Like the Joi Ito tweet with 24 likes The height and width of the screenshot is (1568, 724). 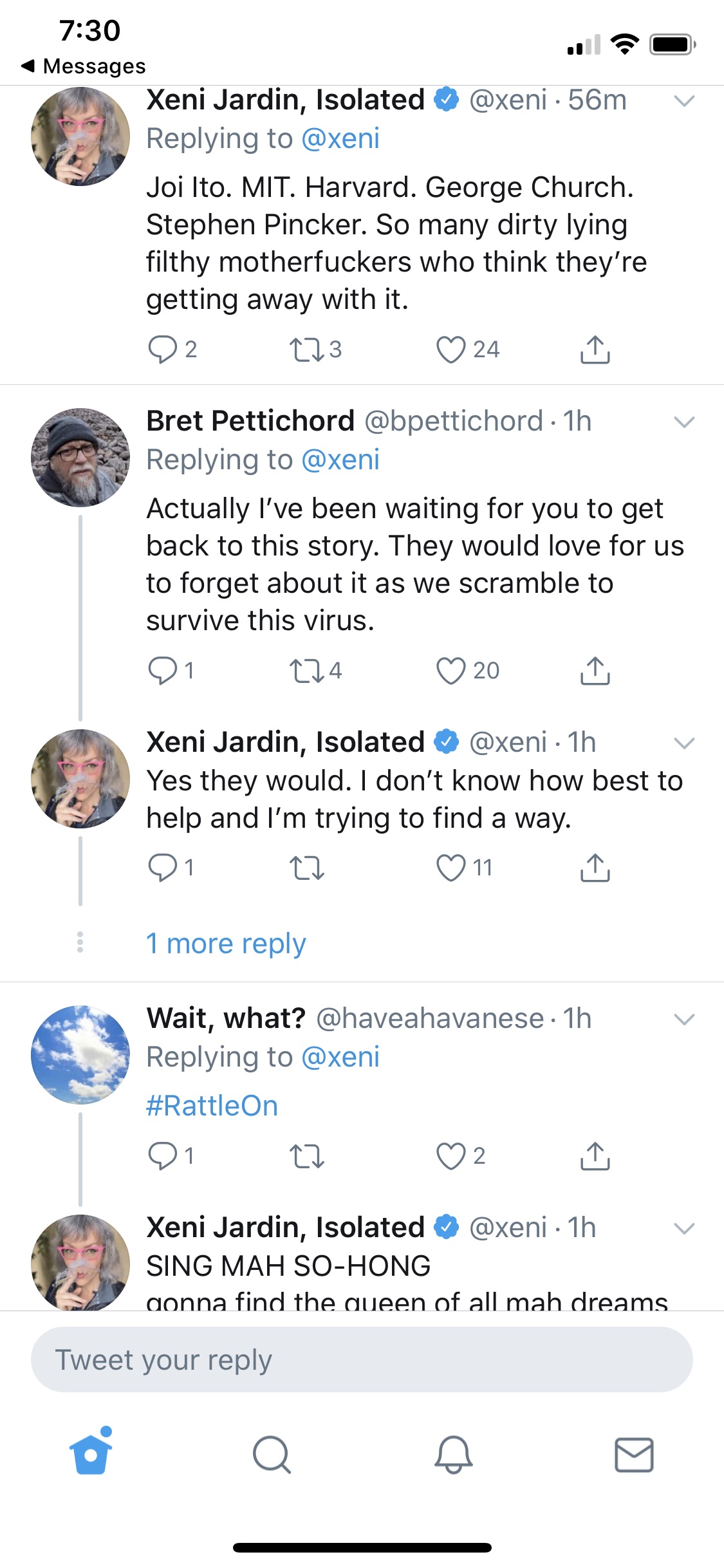coord(450,350)
